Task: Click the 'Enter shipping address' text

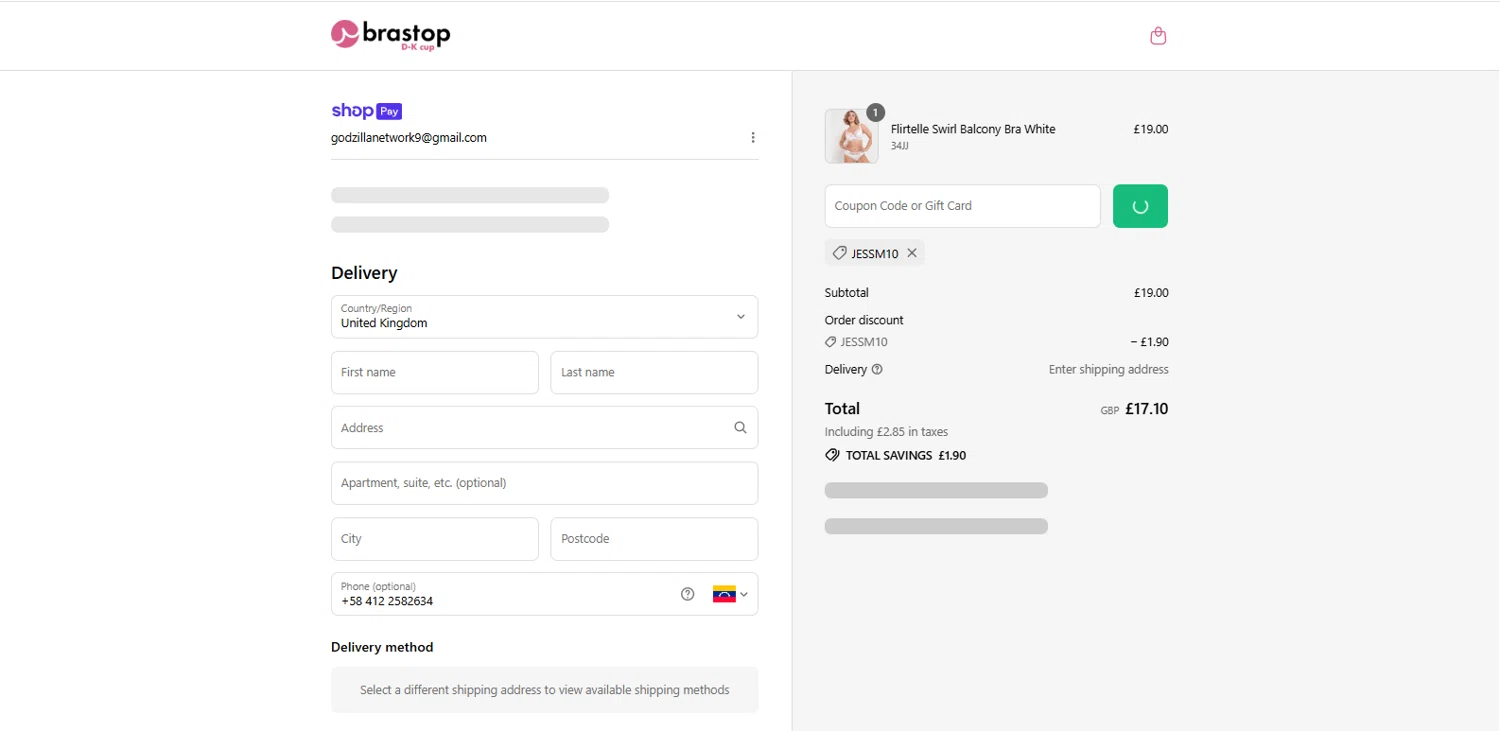Action: [x=1108, y=370]
